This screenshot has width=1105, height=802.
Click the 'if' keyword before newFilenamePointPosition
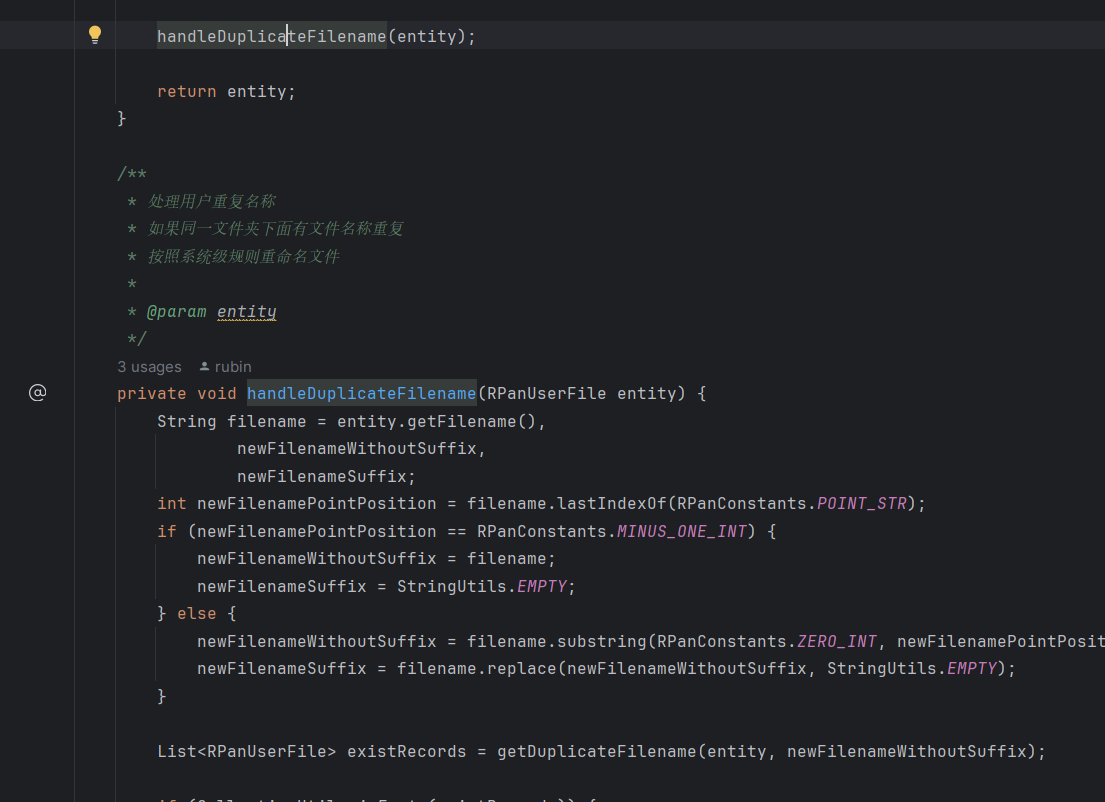(167, 531)
